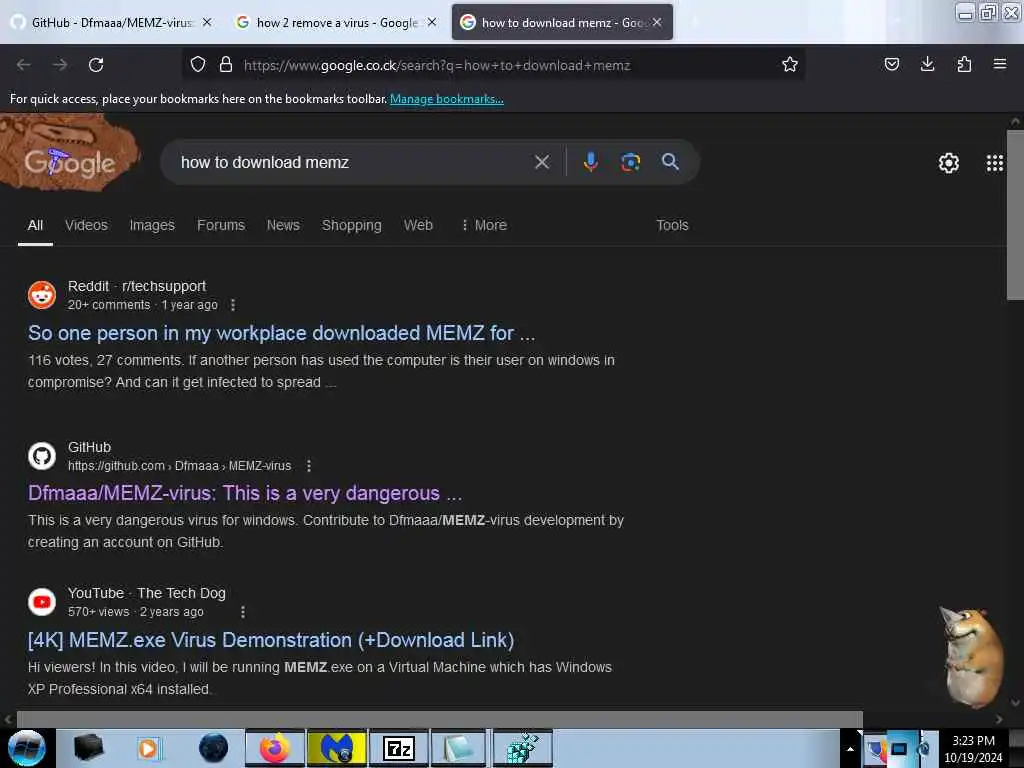
Task: Clear the search box with the X
Action: tap(541, 162)
